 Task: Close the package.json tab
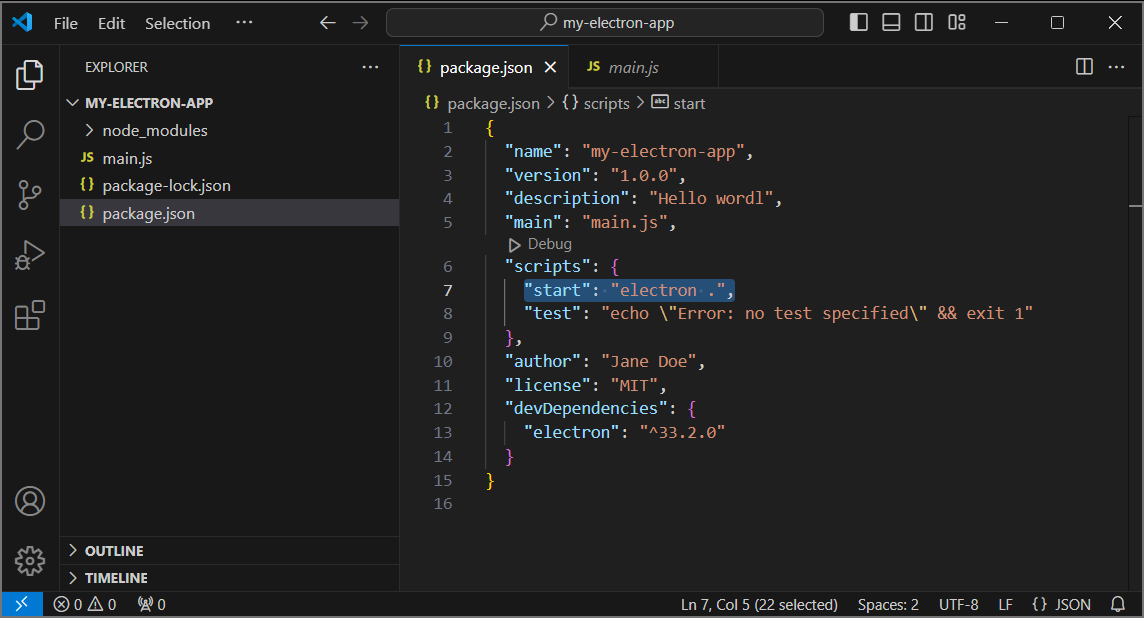(x=550, y=67)
